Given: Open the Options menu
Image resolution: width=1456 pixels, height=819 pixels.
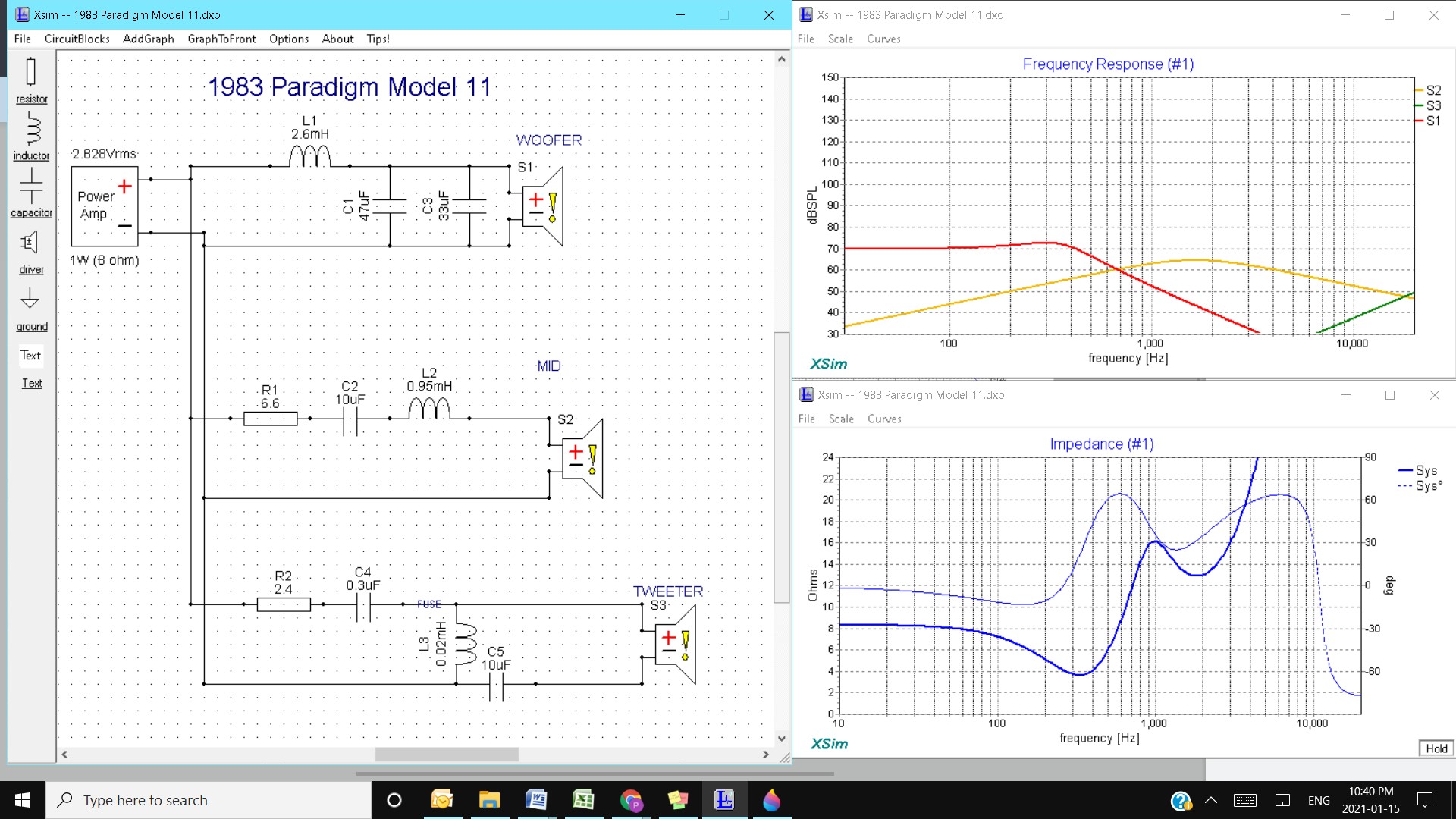Looking at the screenshot, I should point(289,39).
